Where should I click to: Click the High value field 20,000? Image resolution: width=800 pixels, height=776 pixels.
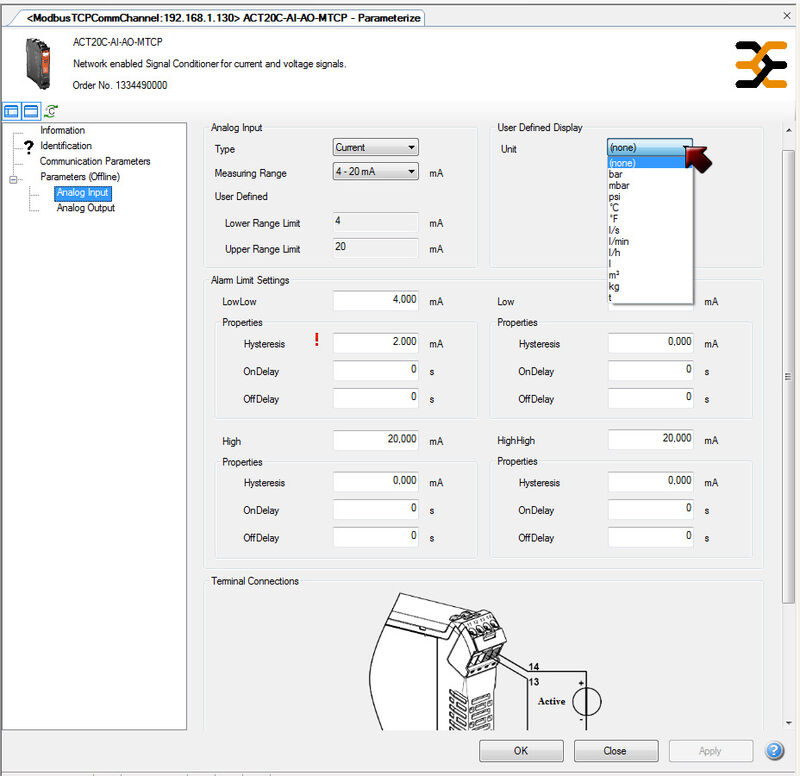click(x=376, y=440)
